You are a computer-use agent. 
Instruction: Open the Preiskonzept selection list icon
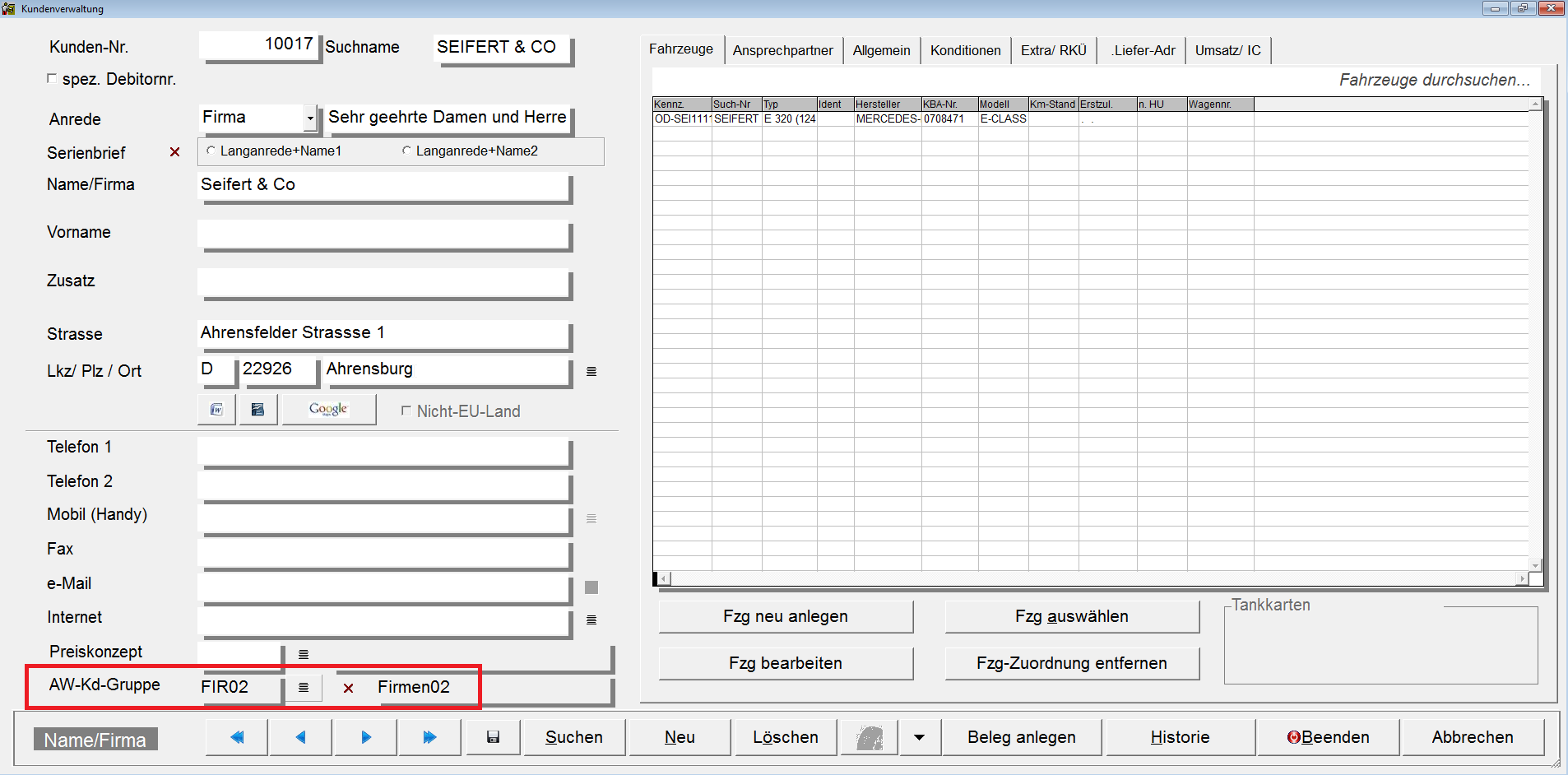(x=303, y=654)
